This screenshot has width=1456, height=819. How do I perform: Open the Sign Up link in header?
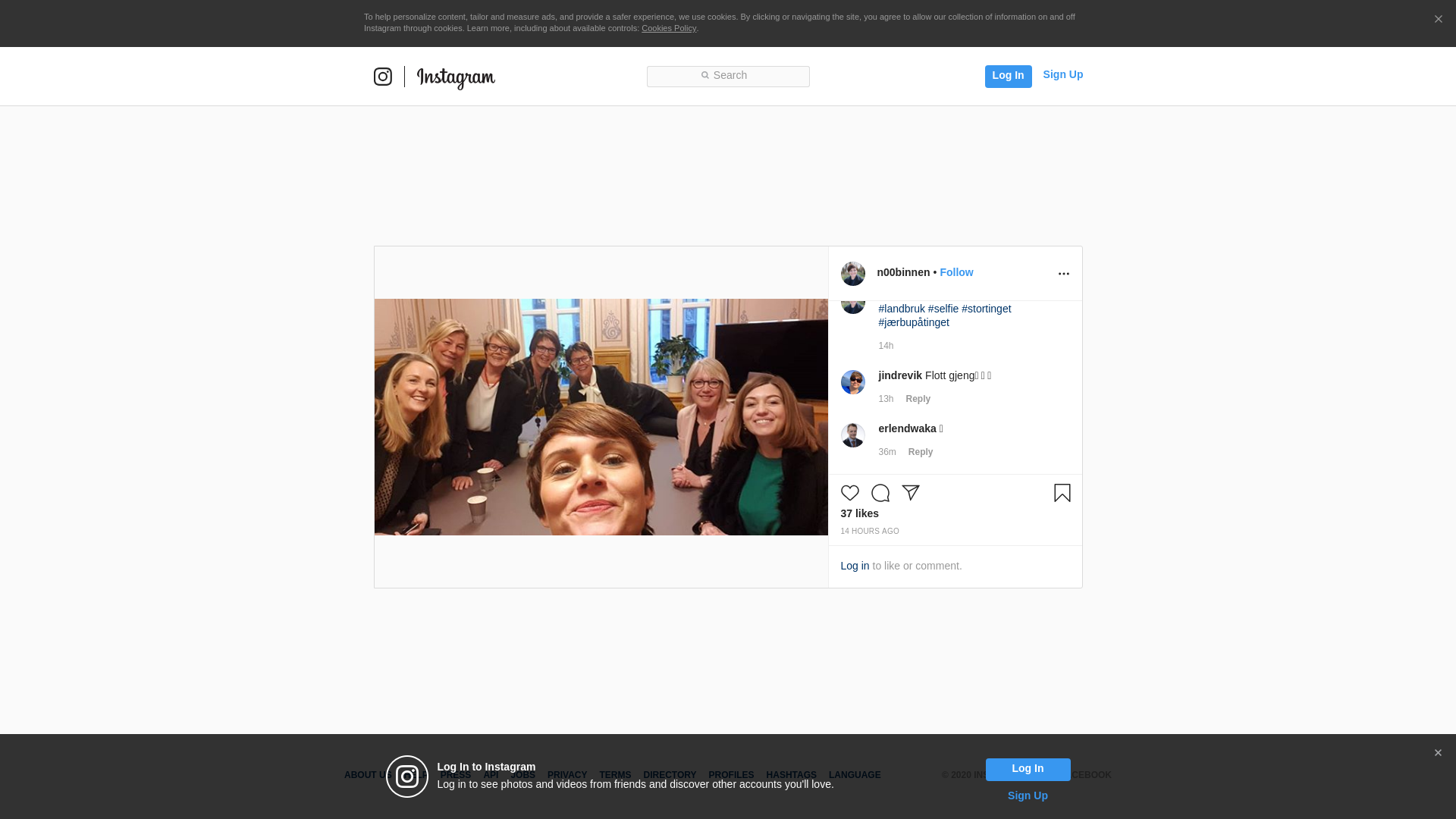(x=1062, y=74)
